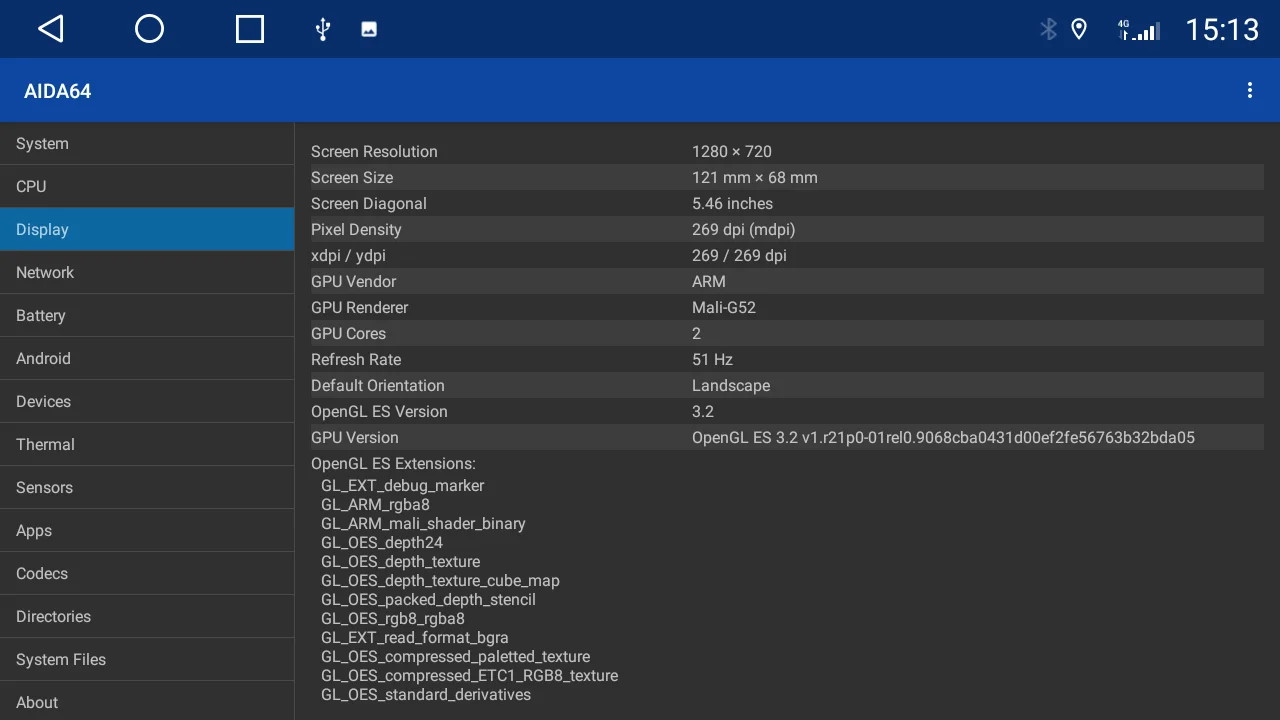Tap the USB status icon
This screenshot has height=720, width=1280.
coord(322,29)
